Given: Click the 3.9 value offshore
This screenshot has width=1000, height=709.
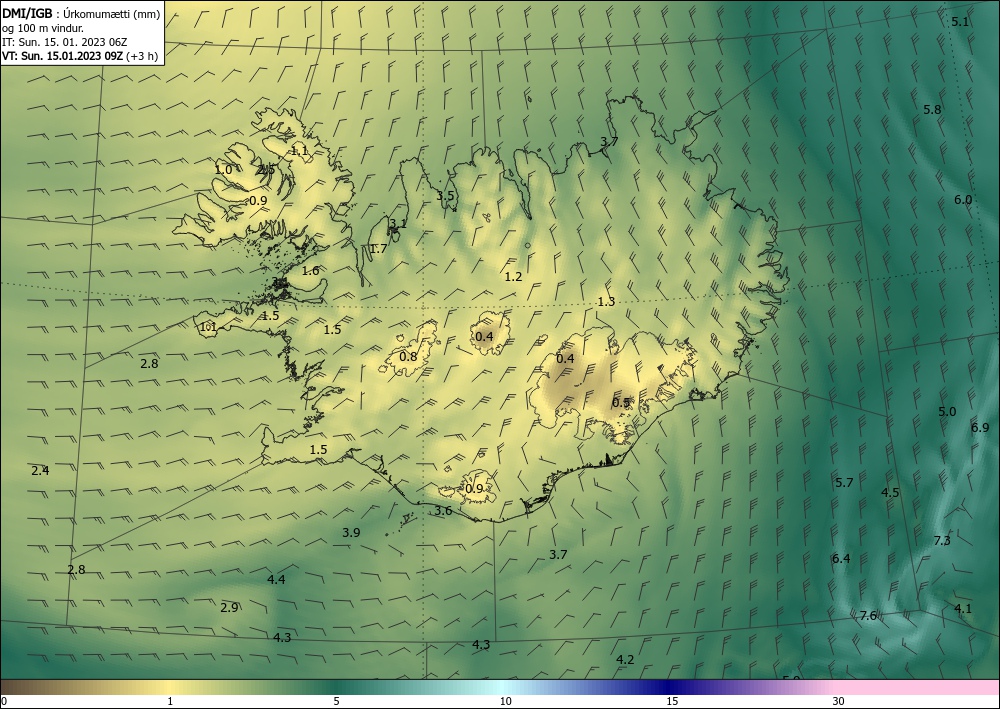Looking at the screenshot, I should tap(351, 532).
